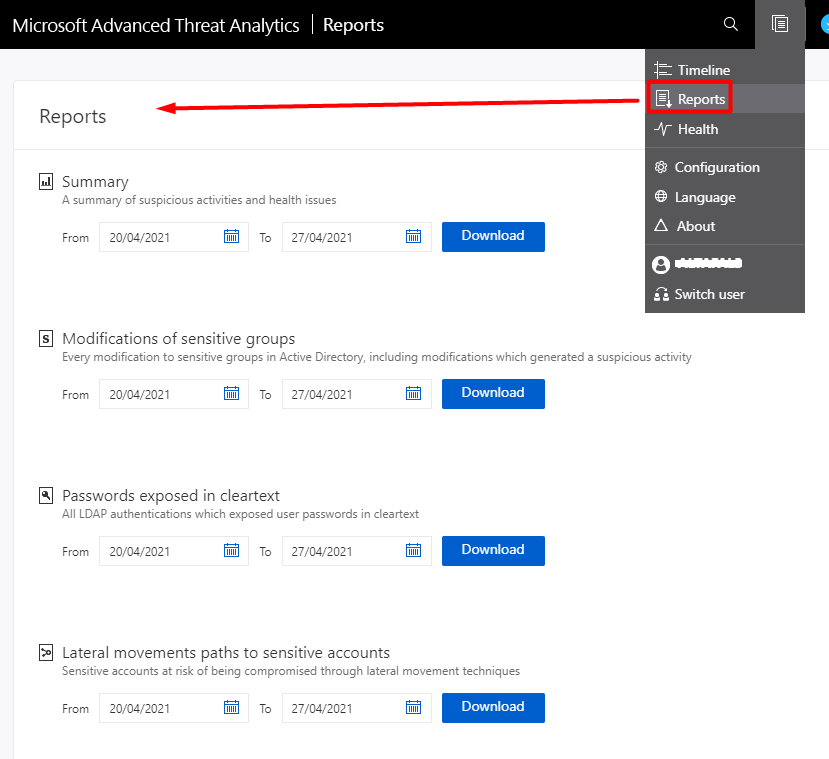
Task: Click the About triangle icon
Action: (661, 226)
